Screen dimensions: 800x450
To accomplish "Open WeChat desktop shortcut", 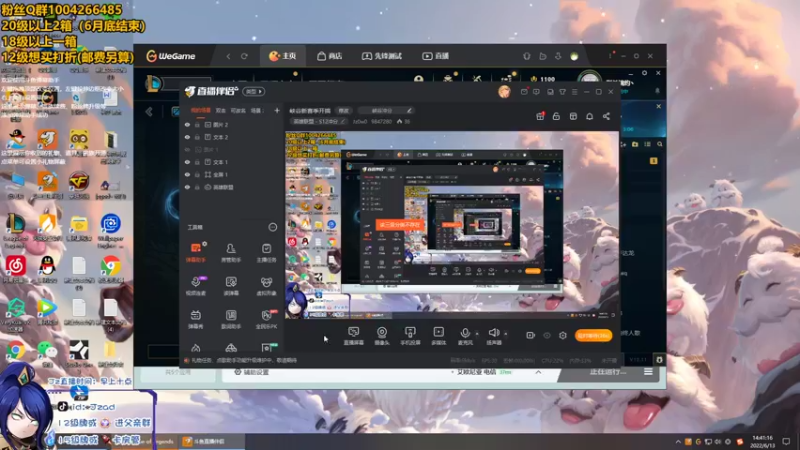I will pyautogui.click(x=47, y=354).
